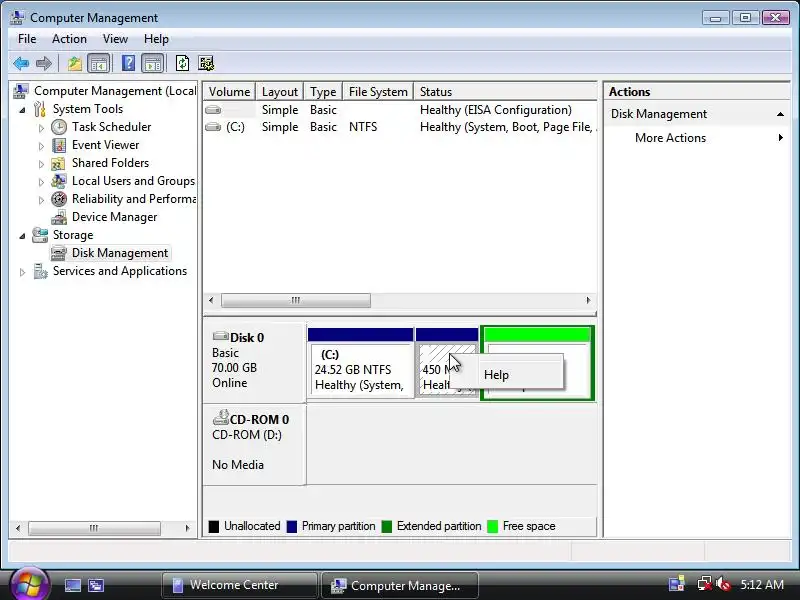Expand the Reliability and Performance node
The height and width of the screenshot is (600, 800).
coord(41,200)
